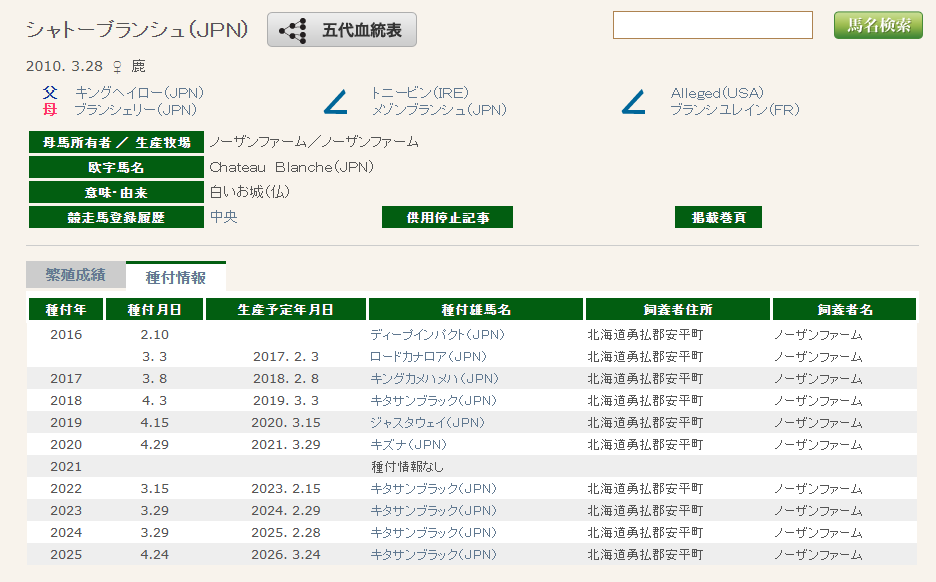Click the 飼養者住所 column header
Image resolution: width=936 pixels, height=582 pixels.
(678, 309)
